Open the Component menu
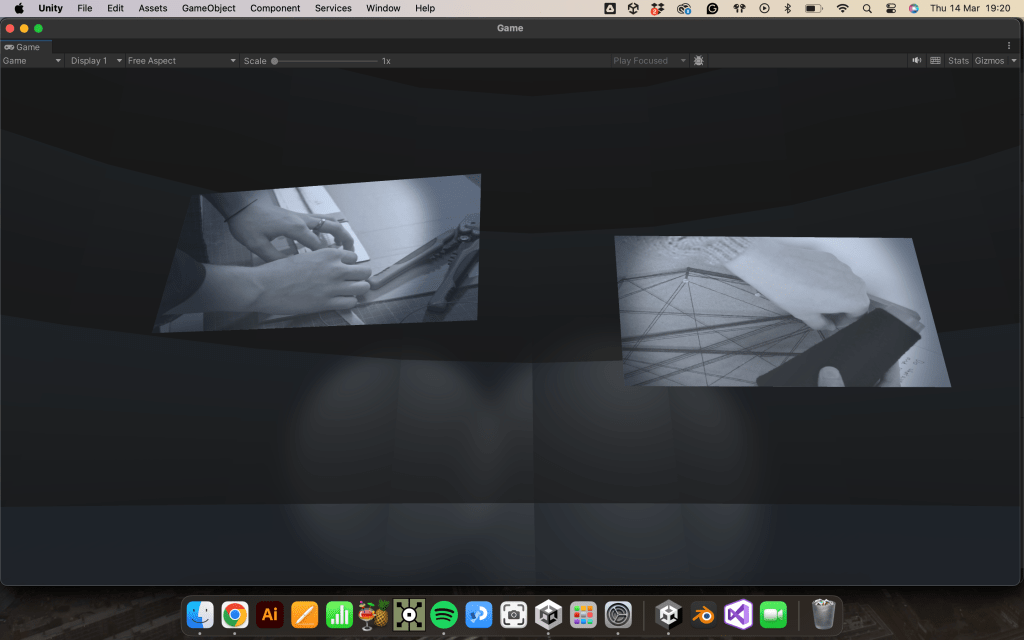Viewport: 1024px width, 640px height. tap(275, 8)
